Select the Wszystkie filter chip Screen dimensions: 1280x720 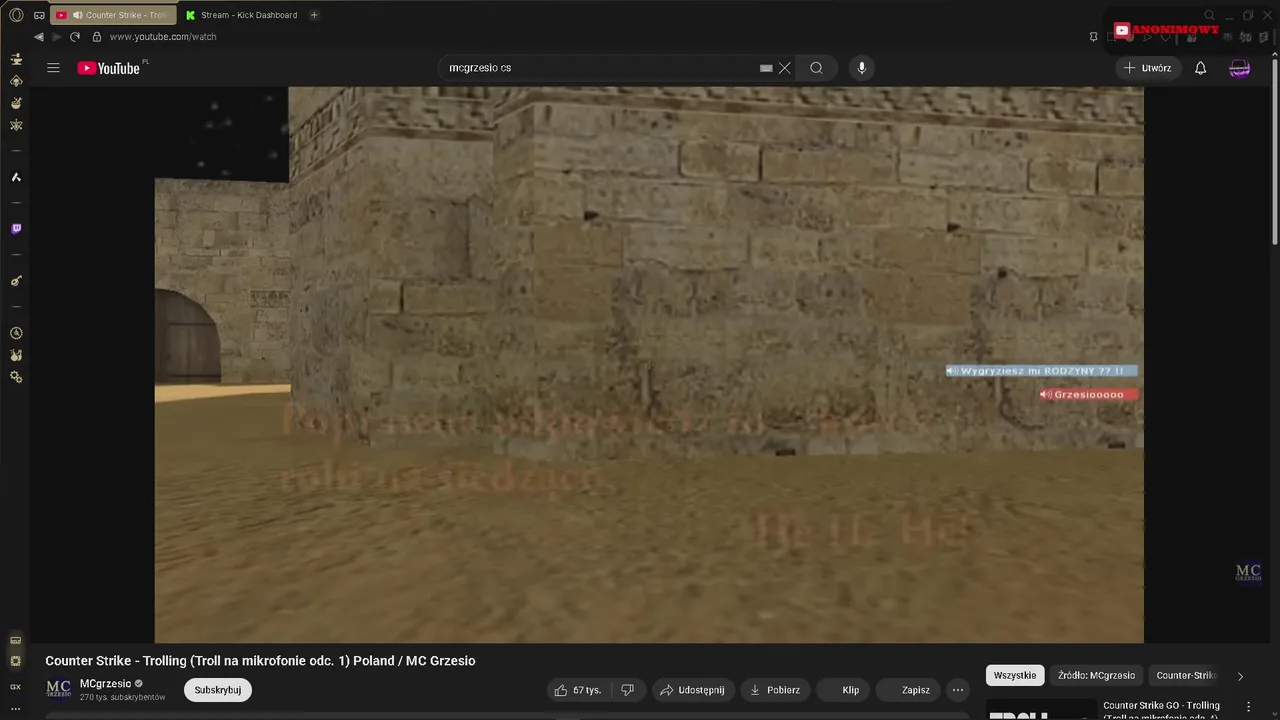[x=1015, y=675]
